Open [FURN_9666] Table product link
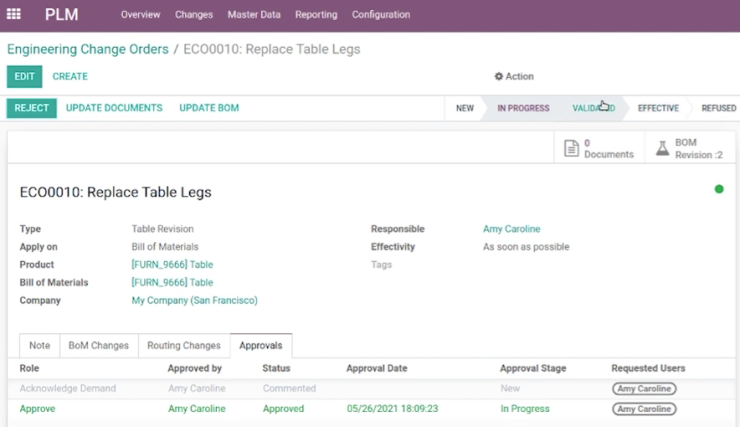Viewport: 740px width, 427px height. 172,265
